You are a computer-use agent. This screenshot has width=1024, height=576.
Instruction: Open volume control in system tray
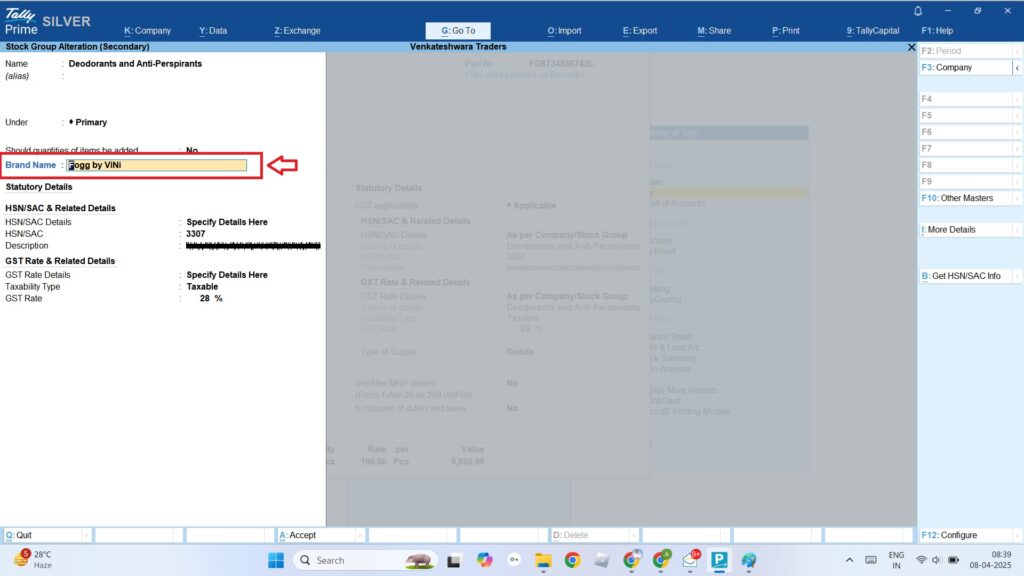(935, 560)
